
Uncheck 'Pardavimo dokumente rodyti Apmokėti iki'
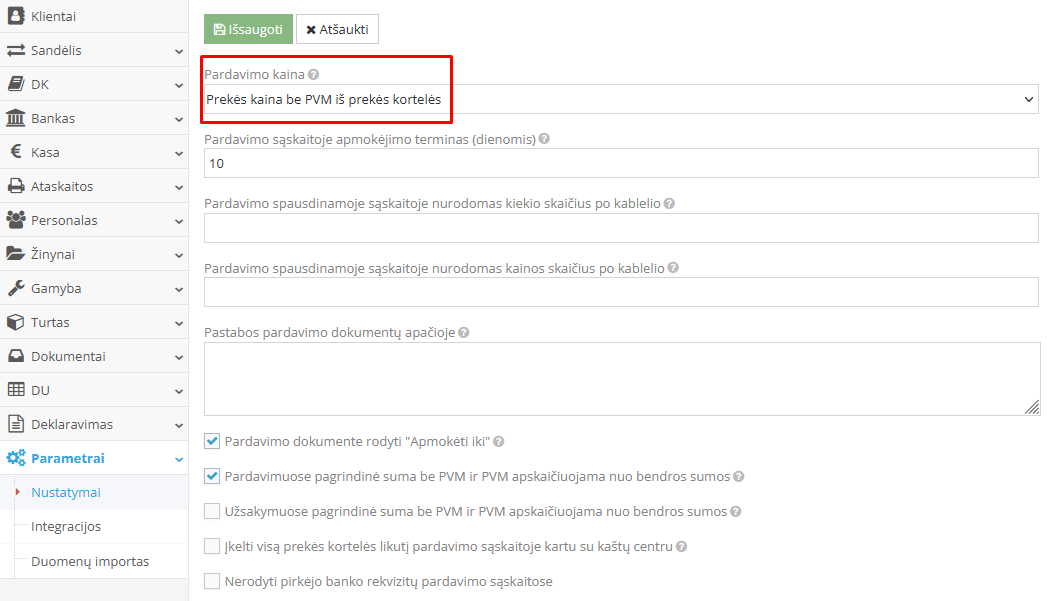click(212, 441)
